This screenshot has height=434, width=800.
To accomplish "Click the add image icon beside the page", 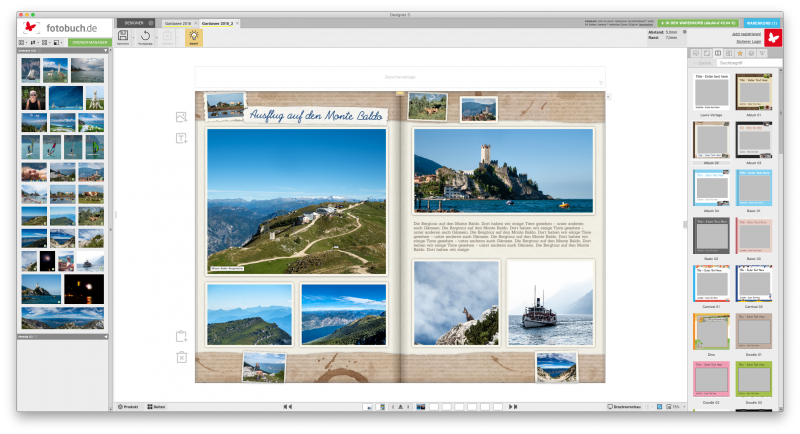I will pos(181,117).
